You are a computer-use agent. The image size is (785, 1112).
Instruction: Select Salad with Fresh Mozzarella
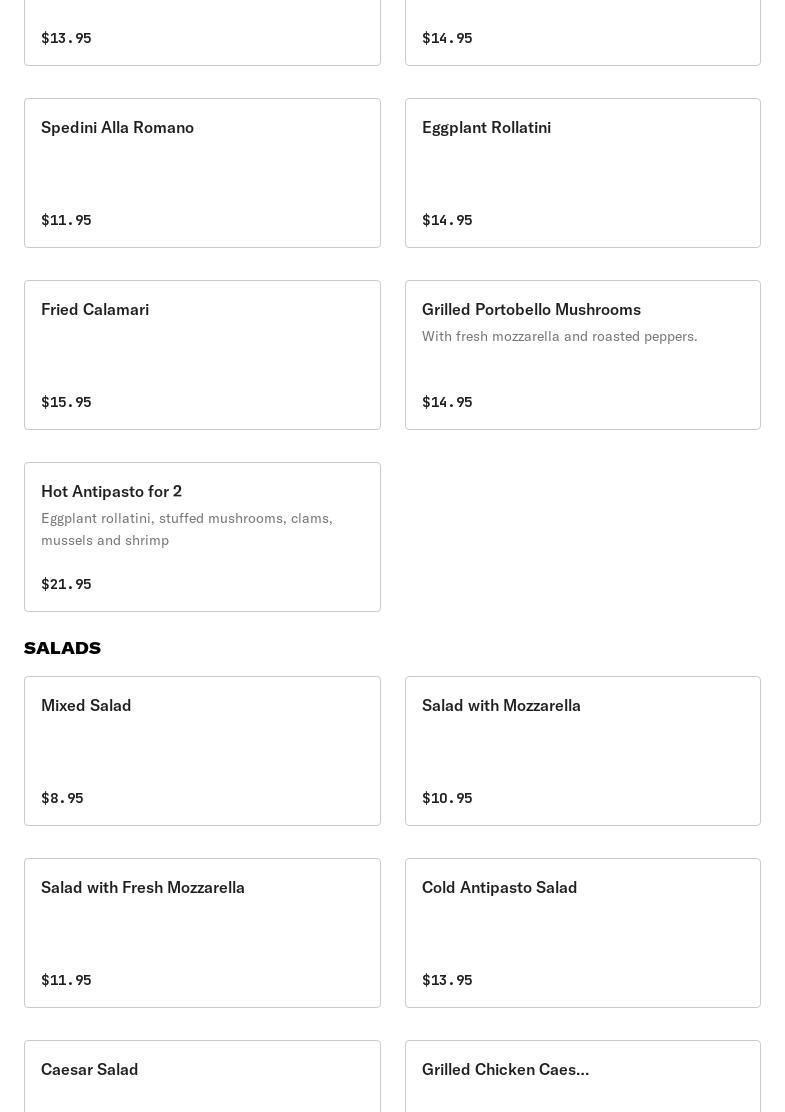click(x=202, y=933)
